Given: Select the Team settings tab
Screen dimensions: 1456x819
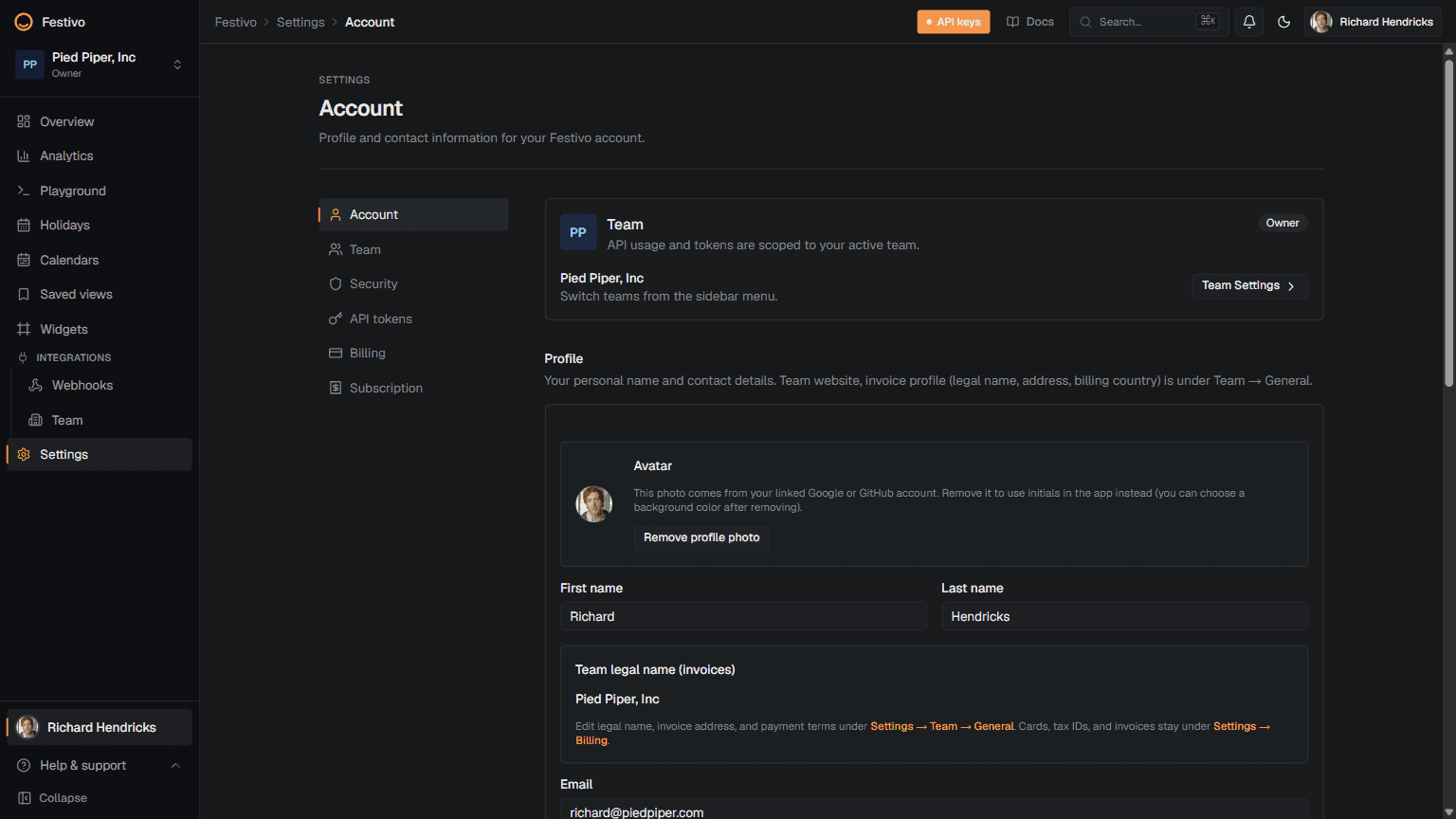Looking at the screenshot, I should point(413,249).
